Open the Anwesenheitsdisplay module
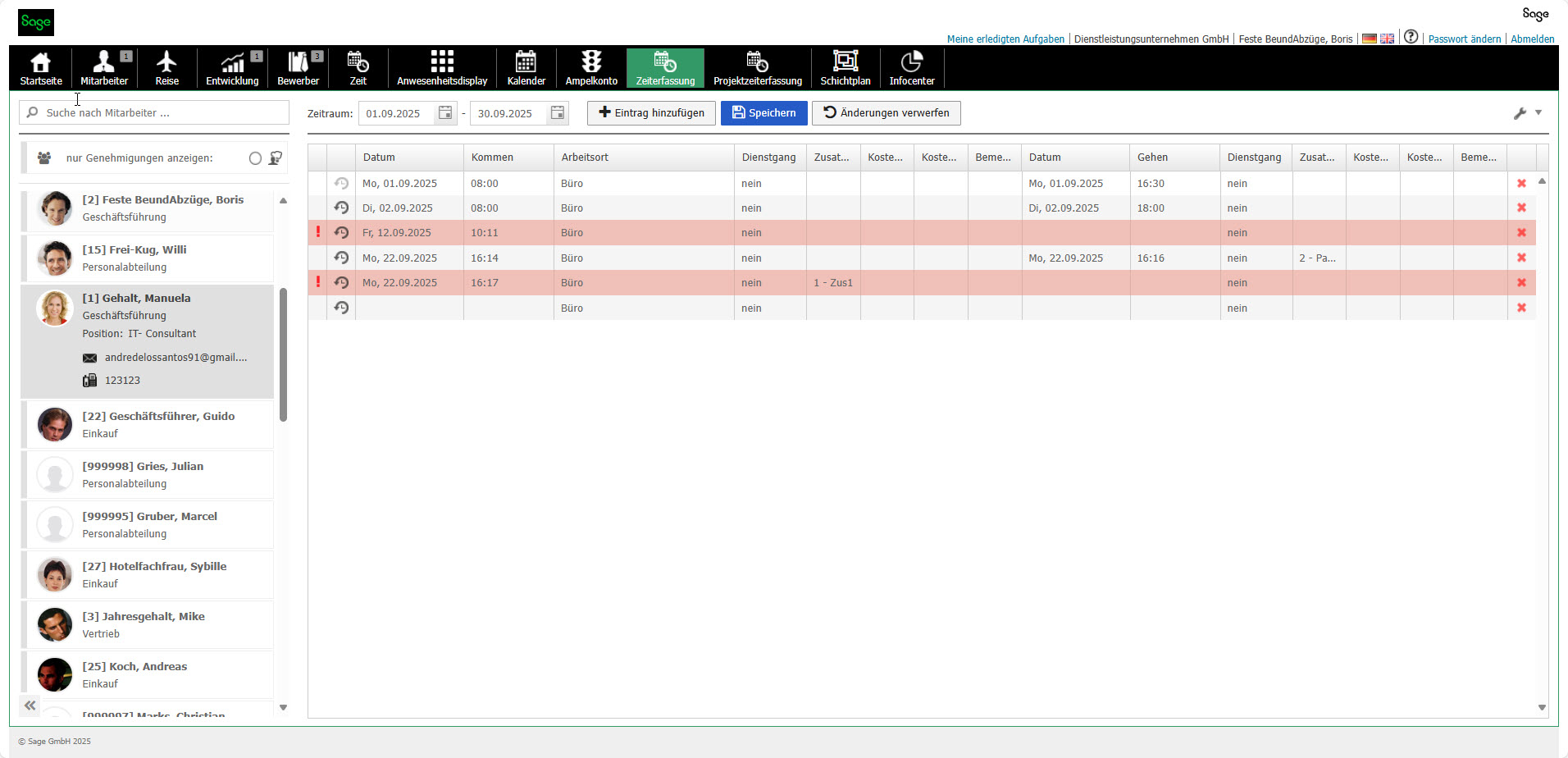Screen dimensions: 1568x758 (x=442, y=68)
